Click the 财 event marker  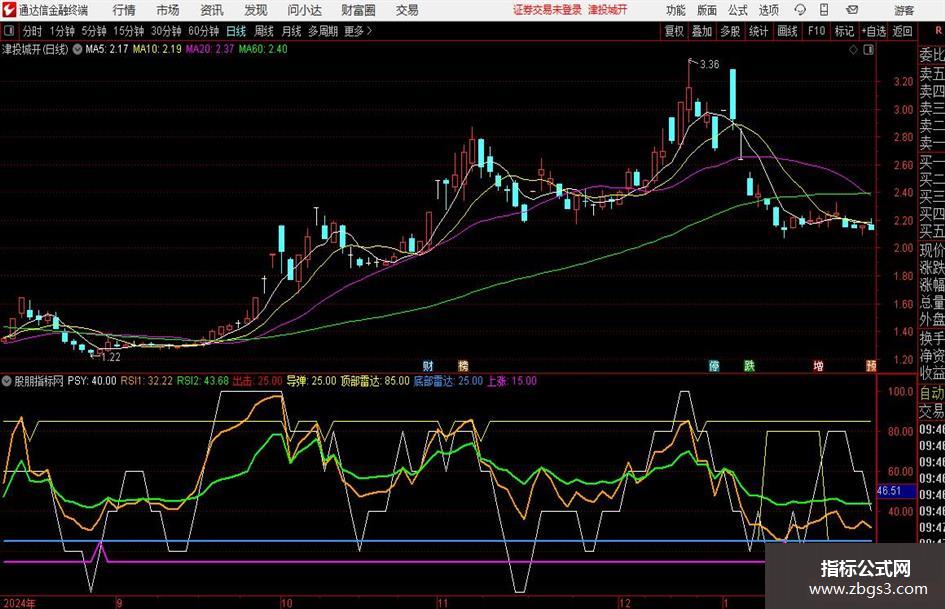(428, 365)
